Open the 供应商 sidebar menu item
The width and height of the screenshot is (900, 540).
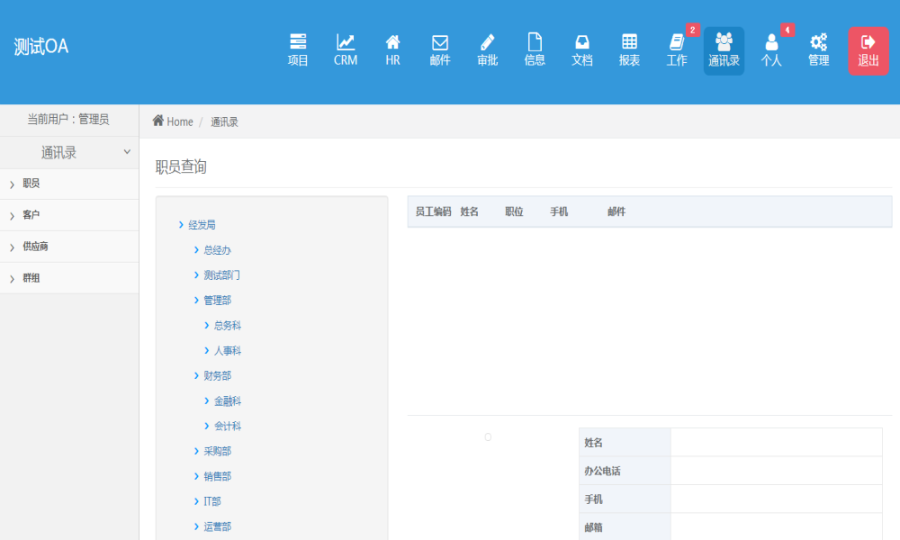69,247
